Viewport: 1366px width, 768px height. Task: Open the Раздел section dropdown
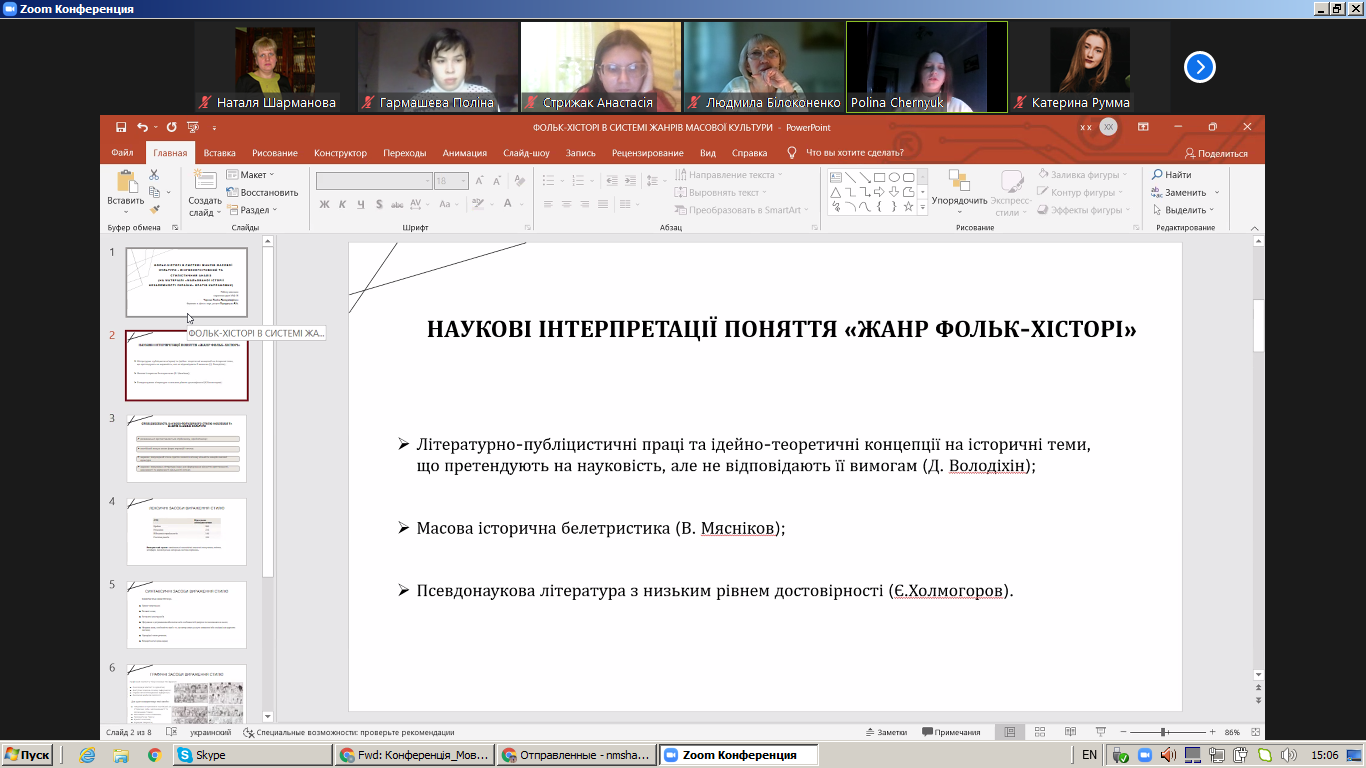coord(252,210)
